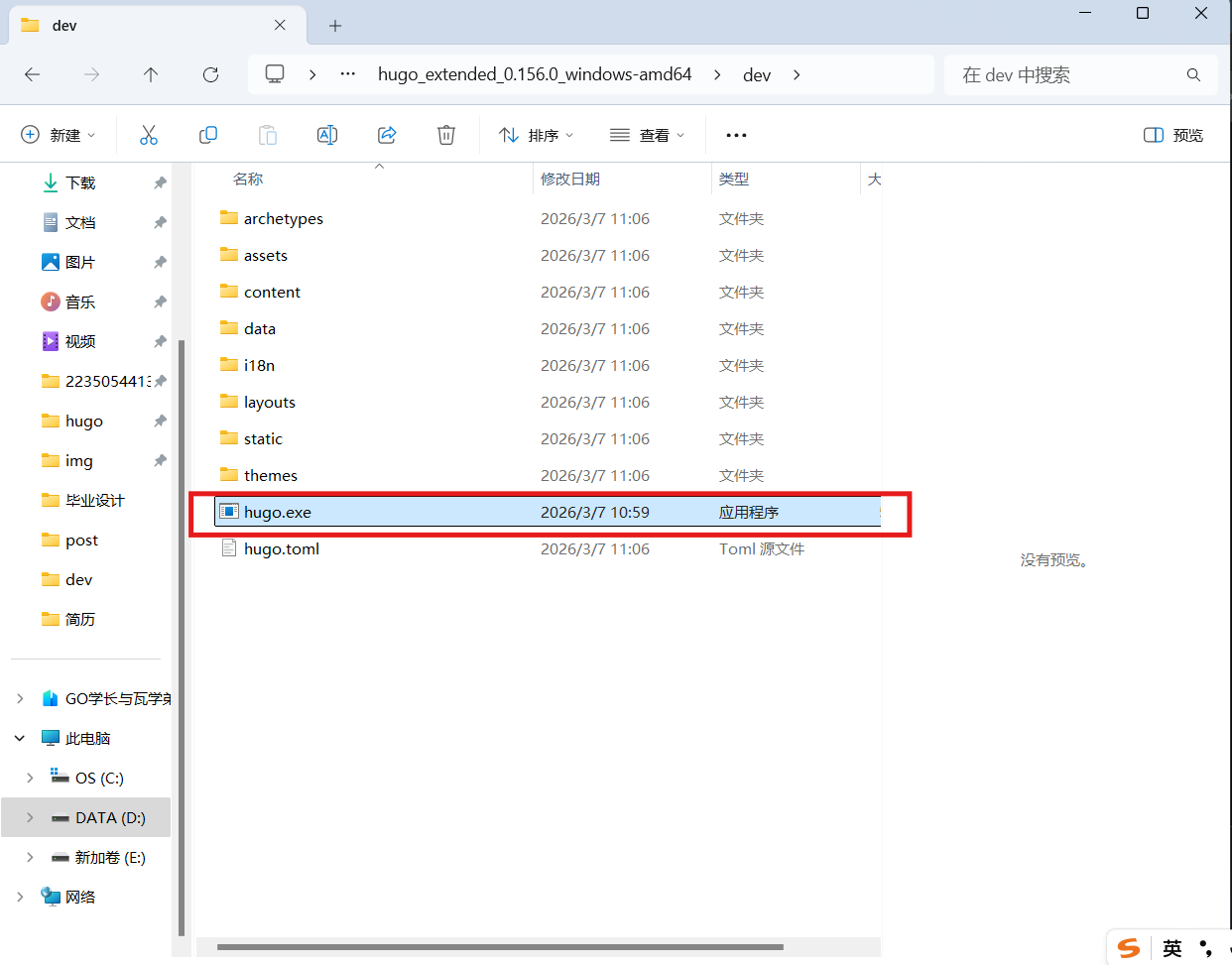
Task: Expand the DATA (D:) drive tree
Action: 30,817
